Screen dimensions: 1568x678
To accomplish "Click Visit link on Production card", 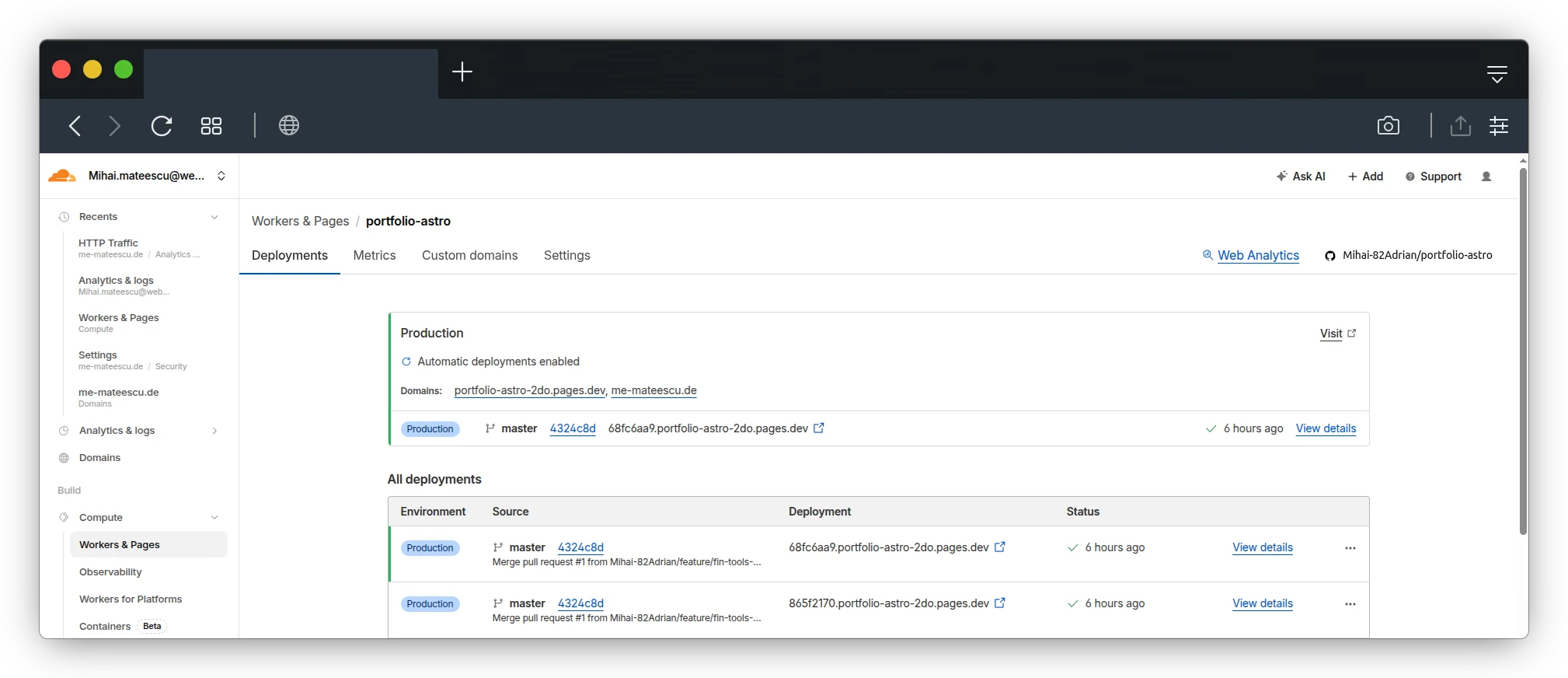I will tap(1338, 334).
